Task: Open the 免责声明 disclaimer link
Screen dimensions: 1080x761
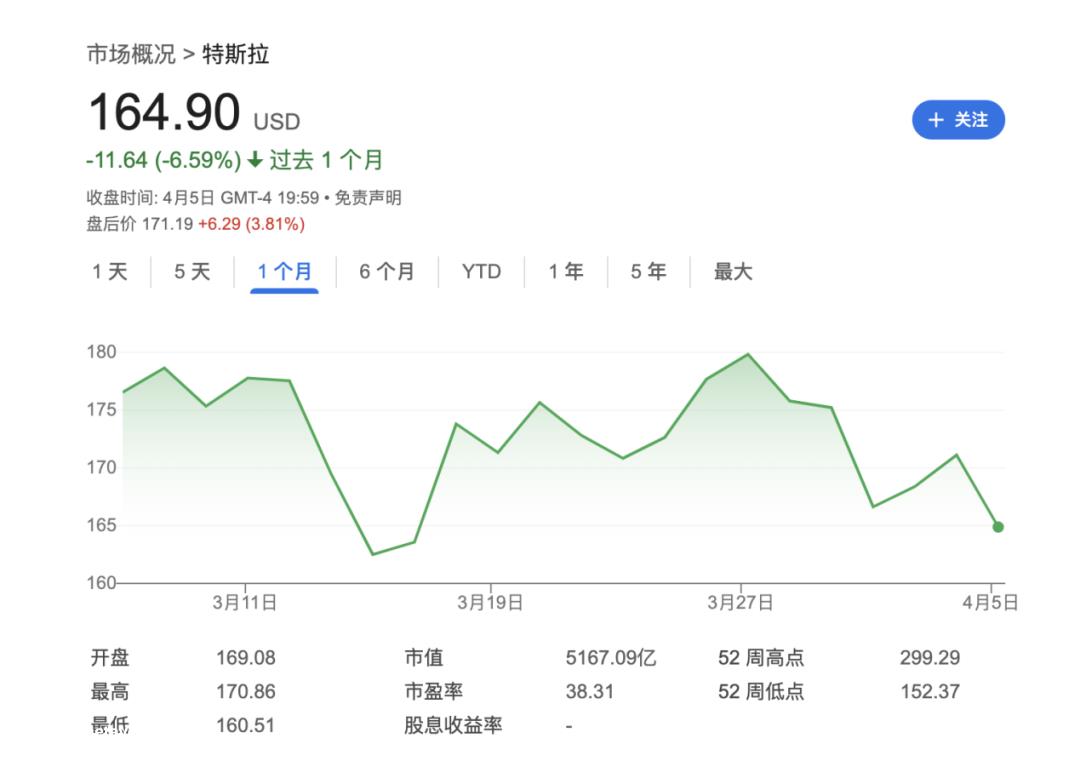Action: click(368, 198)
